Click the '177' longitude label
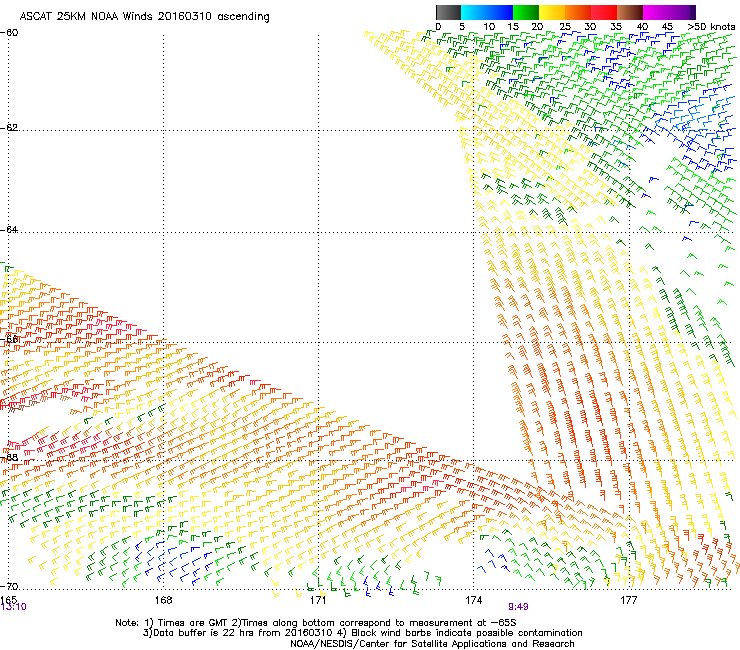740x650 pixels. [x=628, y=600]
